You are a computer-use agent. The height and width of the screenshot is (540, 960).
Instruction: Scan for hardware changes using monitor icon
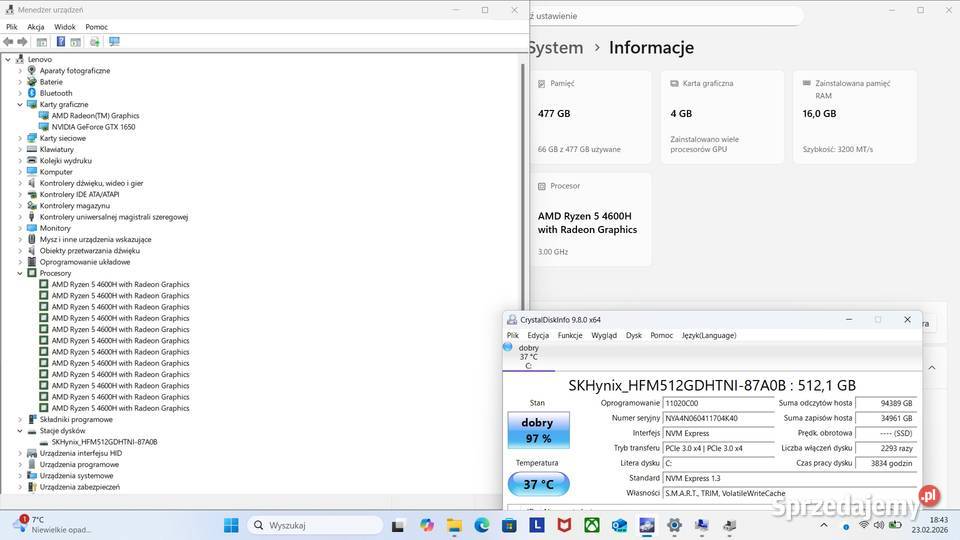click(114, 42)
